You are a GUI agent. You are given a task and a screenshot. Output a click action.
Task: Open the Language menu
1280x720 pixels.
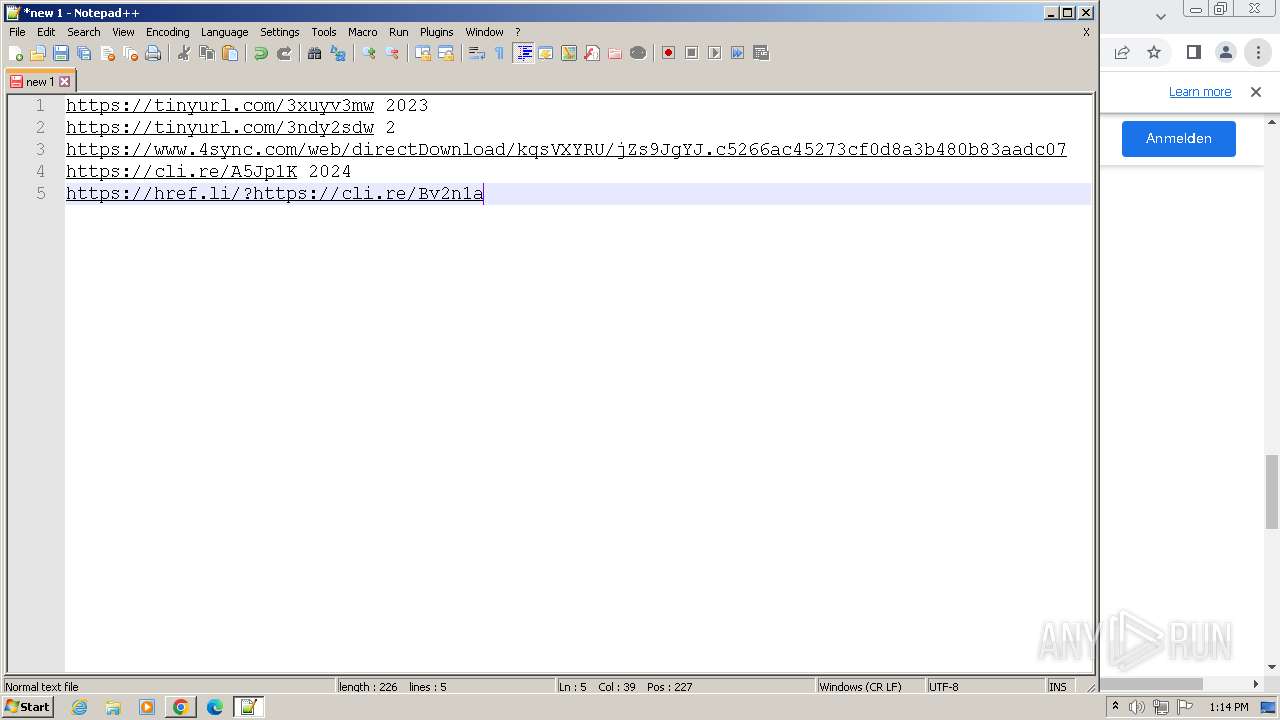224,32
